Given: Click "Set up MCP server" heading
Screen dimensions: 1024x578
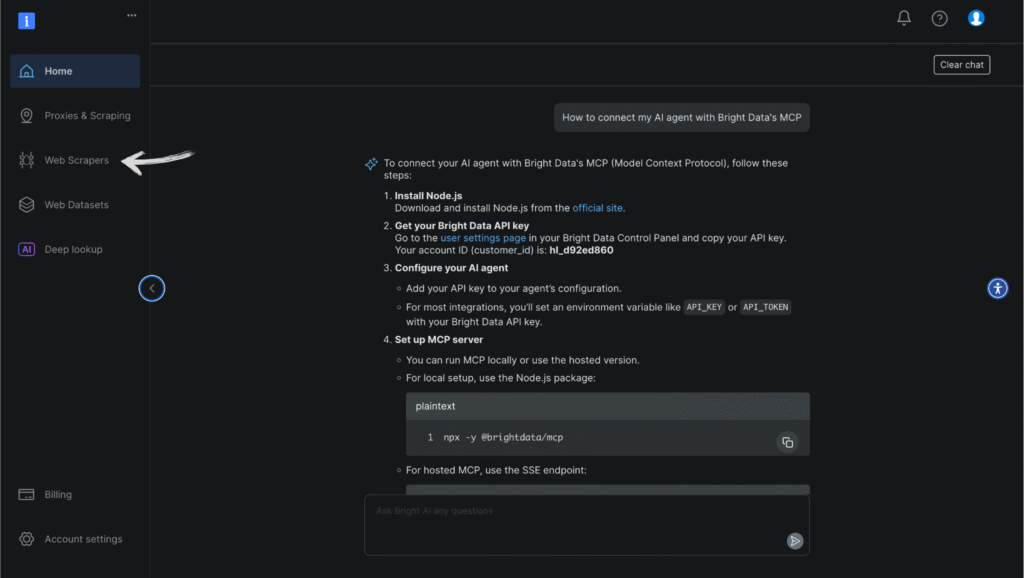Looking at the screenshot, I should (439, 340).
